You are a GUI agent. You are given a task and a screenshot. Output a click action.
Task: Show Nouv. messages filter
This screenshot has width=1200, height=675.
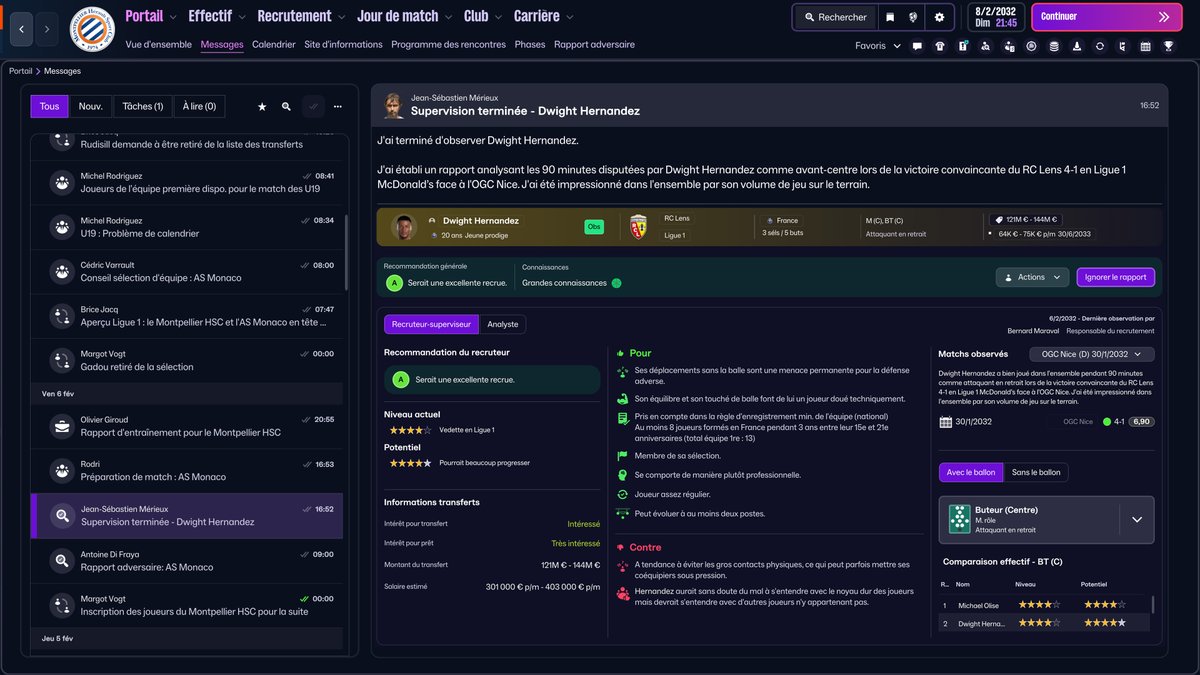pos(90,106)
